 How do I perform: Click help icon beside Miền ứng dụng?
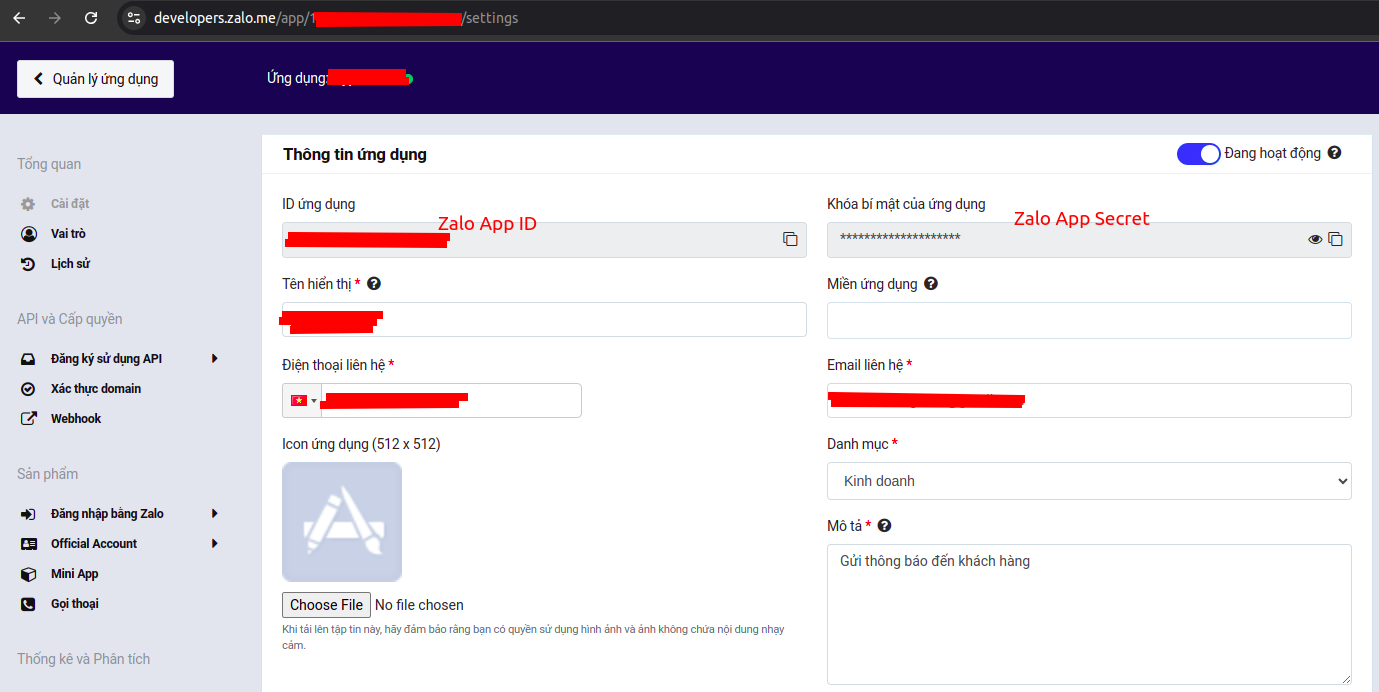coord(931,284)
